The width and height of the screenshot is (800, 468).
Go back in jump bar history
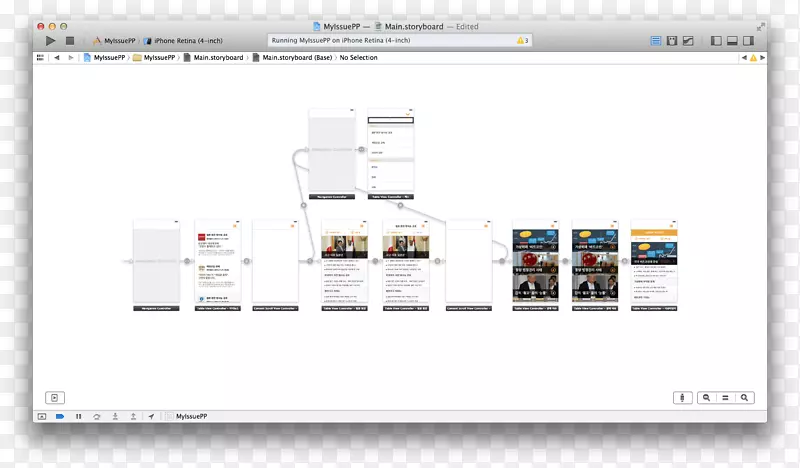57,58
